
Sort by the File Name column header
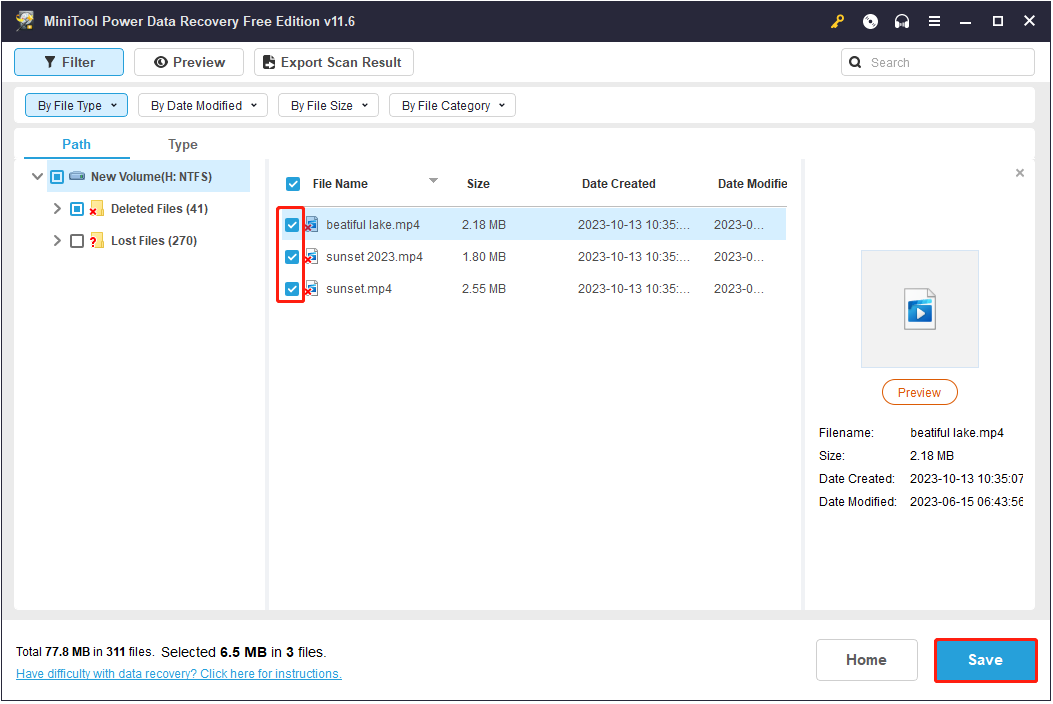pos(340,184)
